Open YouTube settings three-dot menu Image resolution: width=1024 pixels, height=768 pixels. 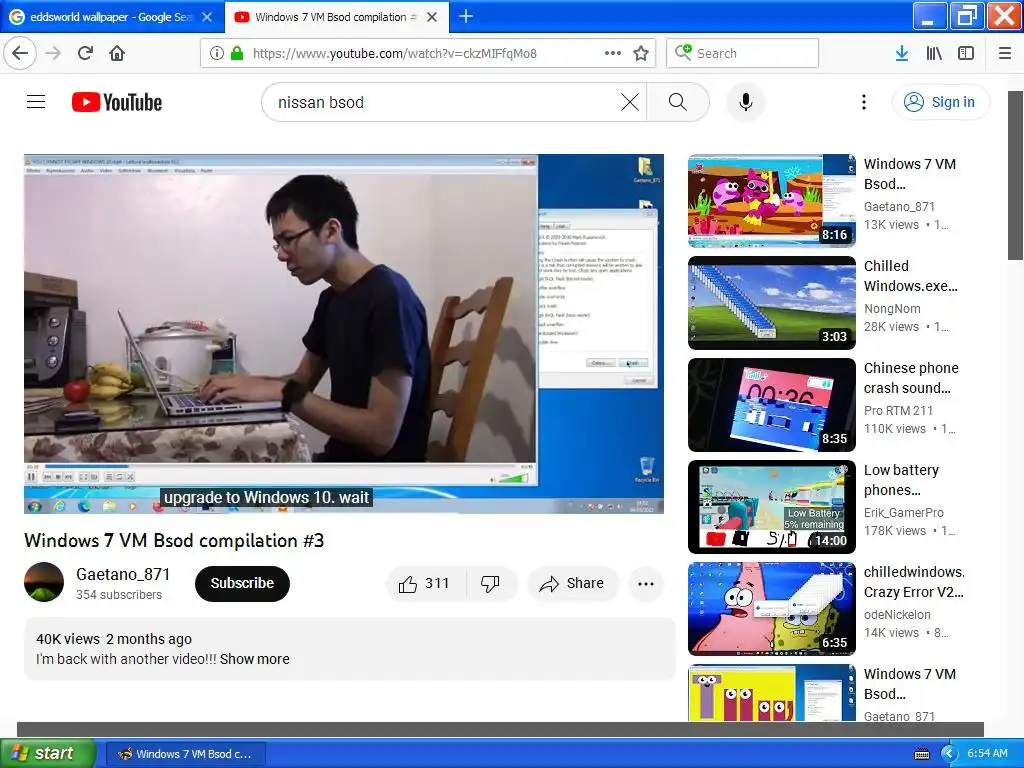[x=864, y=102]
